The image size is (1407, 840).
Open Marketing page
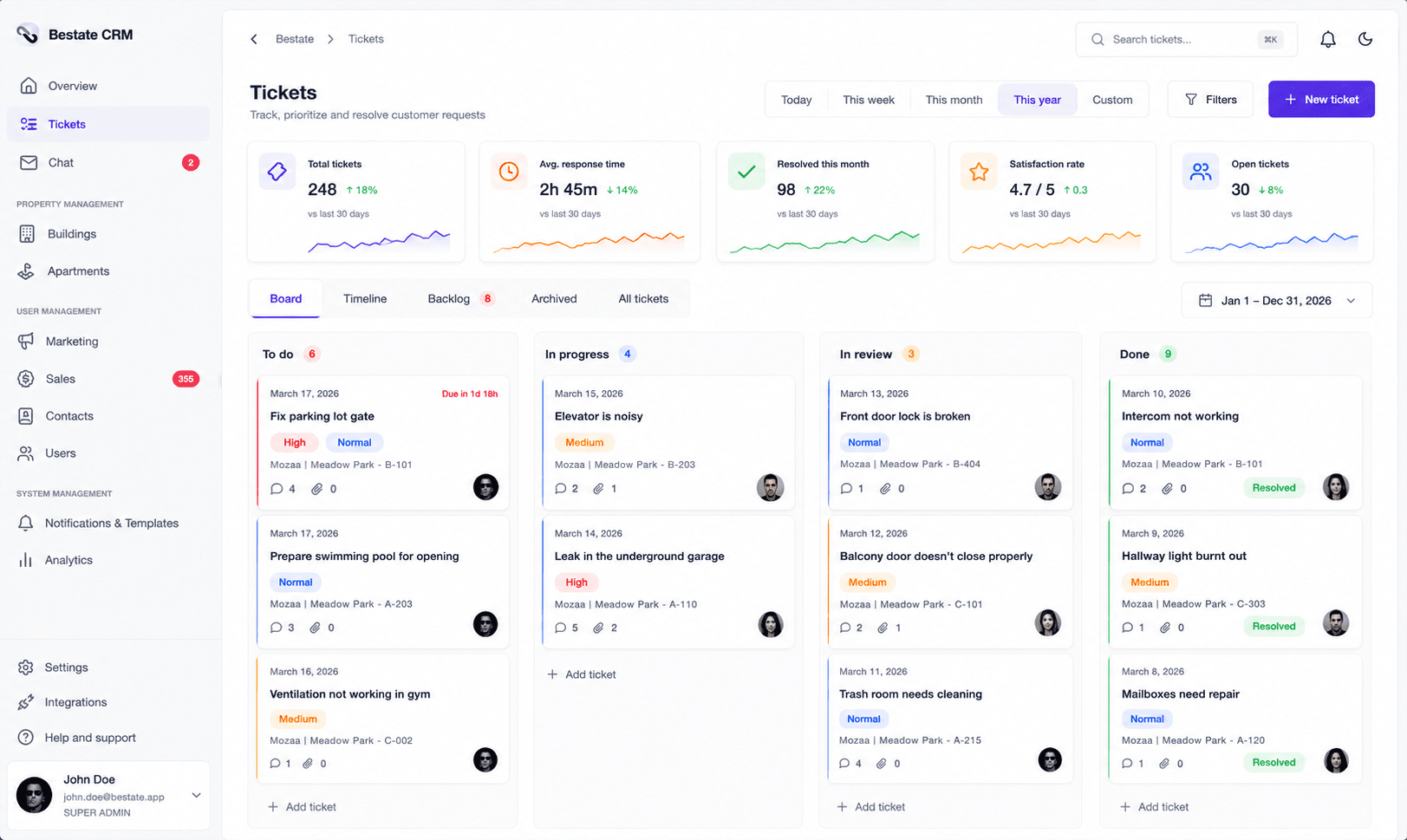click(108, 342)
